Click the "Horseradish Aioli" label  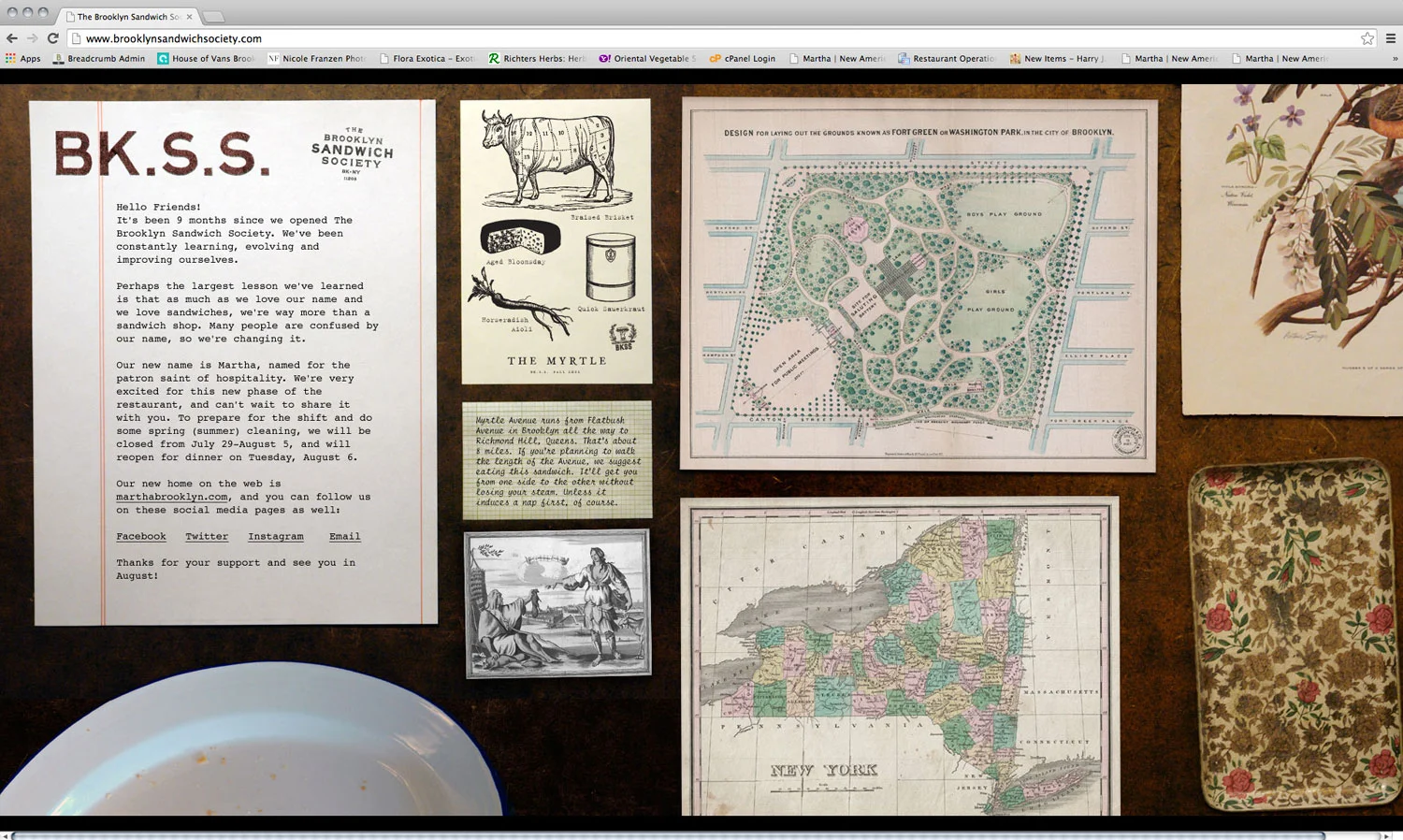point(505,325)
